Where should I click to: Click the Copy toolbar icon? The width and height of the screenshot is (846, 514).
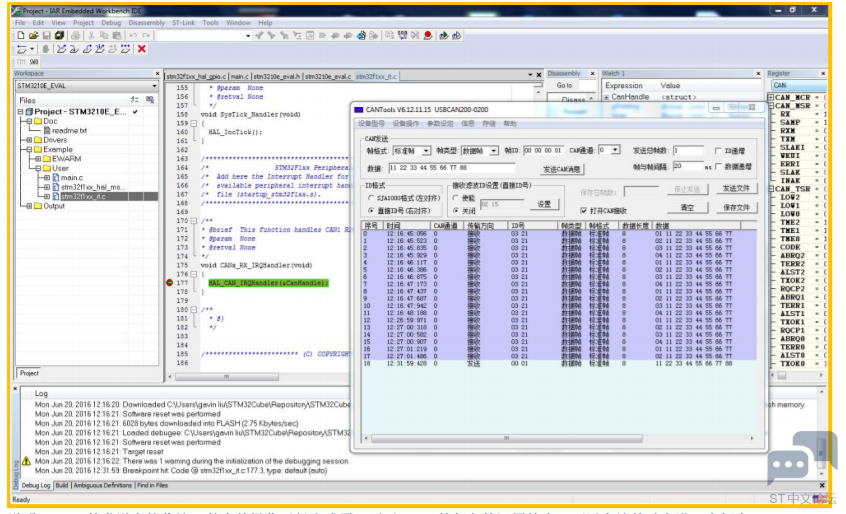coord(104,36)
